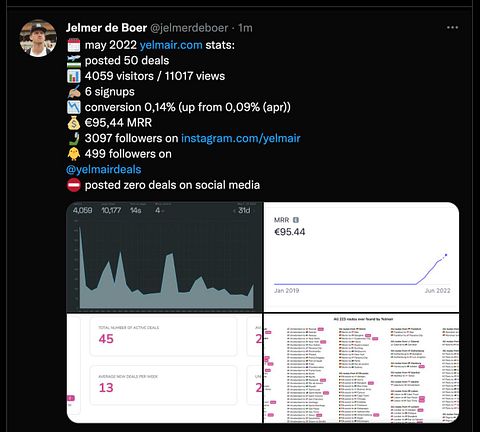Open the active deals stats image

pos(165,368)
